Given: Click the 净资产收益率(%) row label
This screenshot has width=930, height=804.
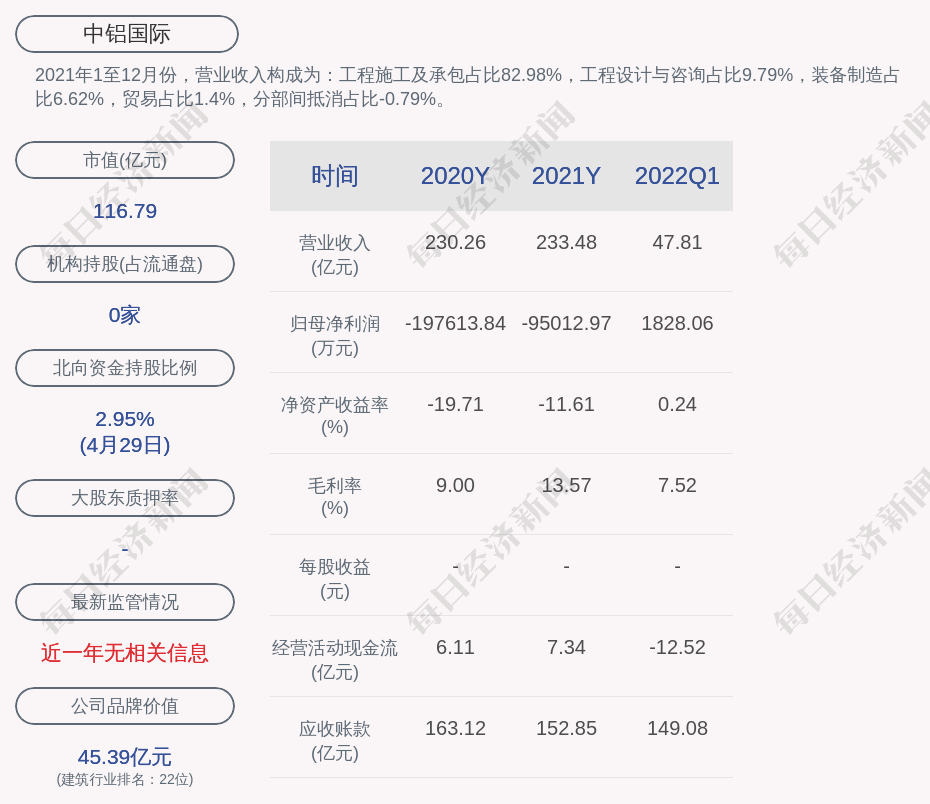Looking at the screenshot, I should 335,416.
